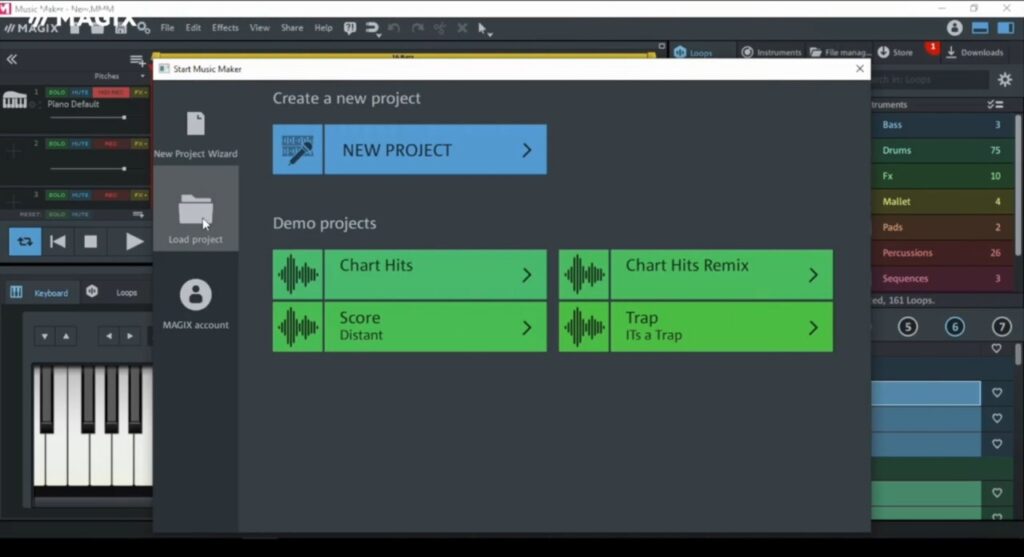Open the View menu
Screen dimensions: 1024x557
tap(259, 28)
